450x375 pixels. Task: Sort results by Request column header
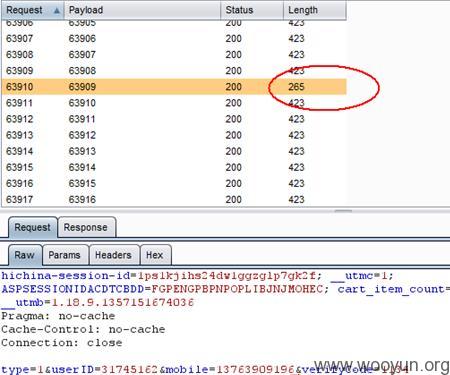click(33, 10)
